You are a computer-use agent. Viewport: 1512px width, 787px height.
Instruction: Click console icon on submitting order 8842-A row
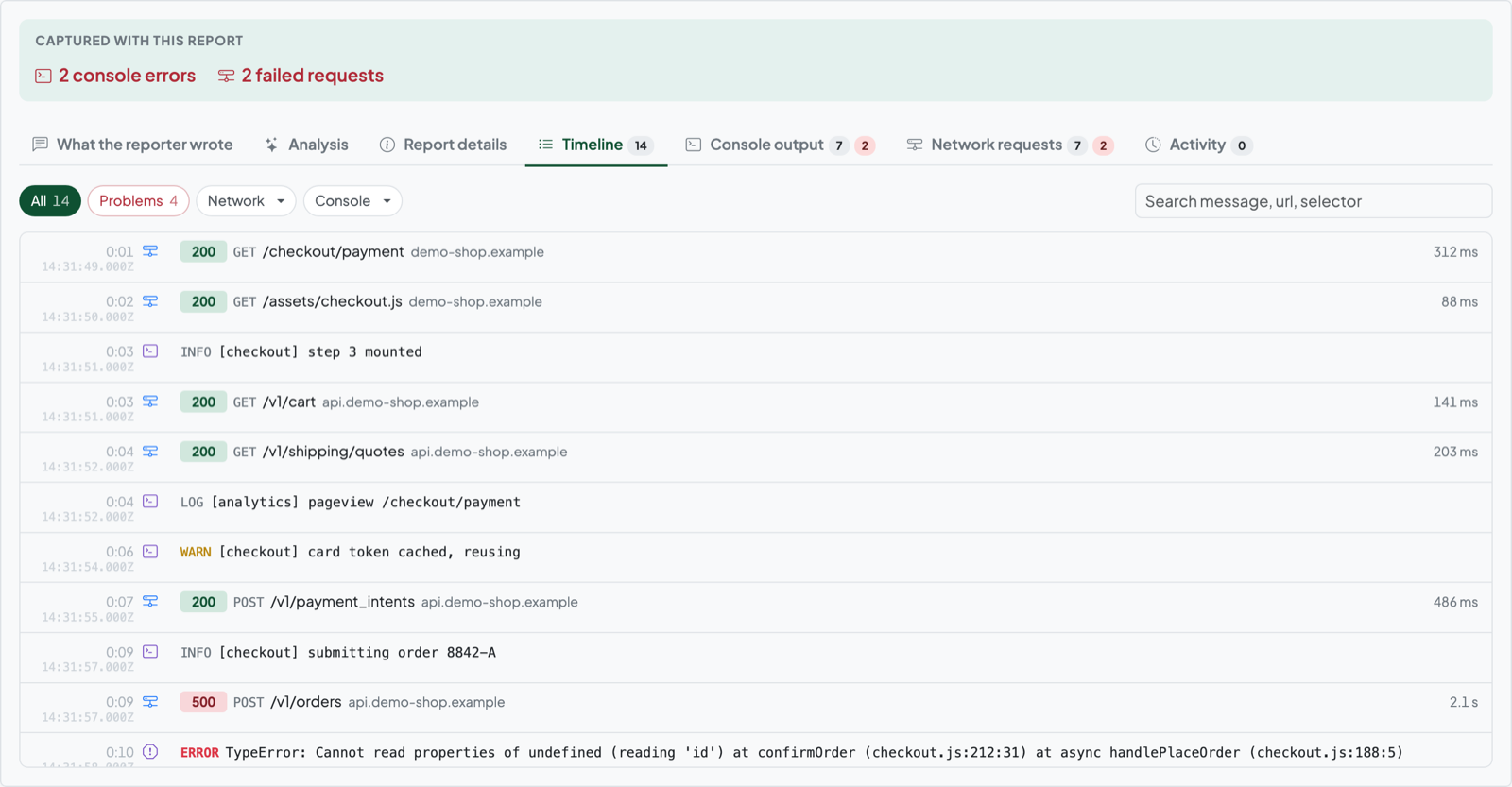pyautogui.click(x=150, y=651)
